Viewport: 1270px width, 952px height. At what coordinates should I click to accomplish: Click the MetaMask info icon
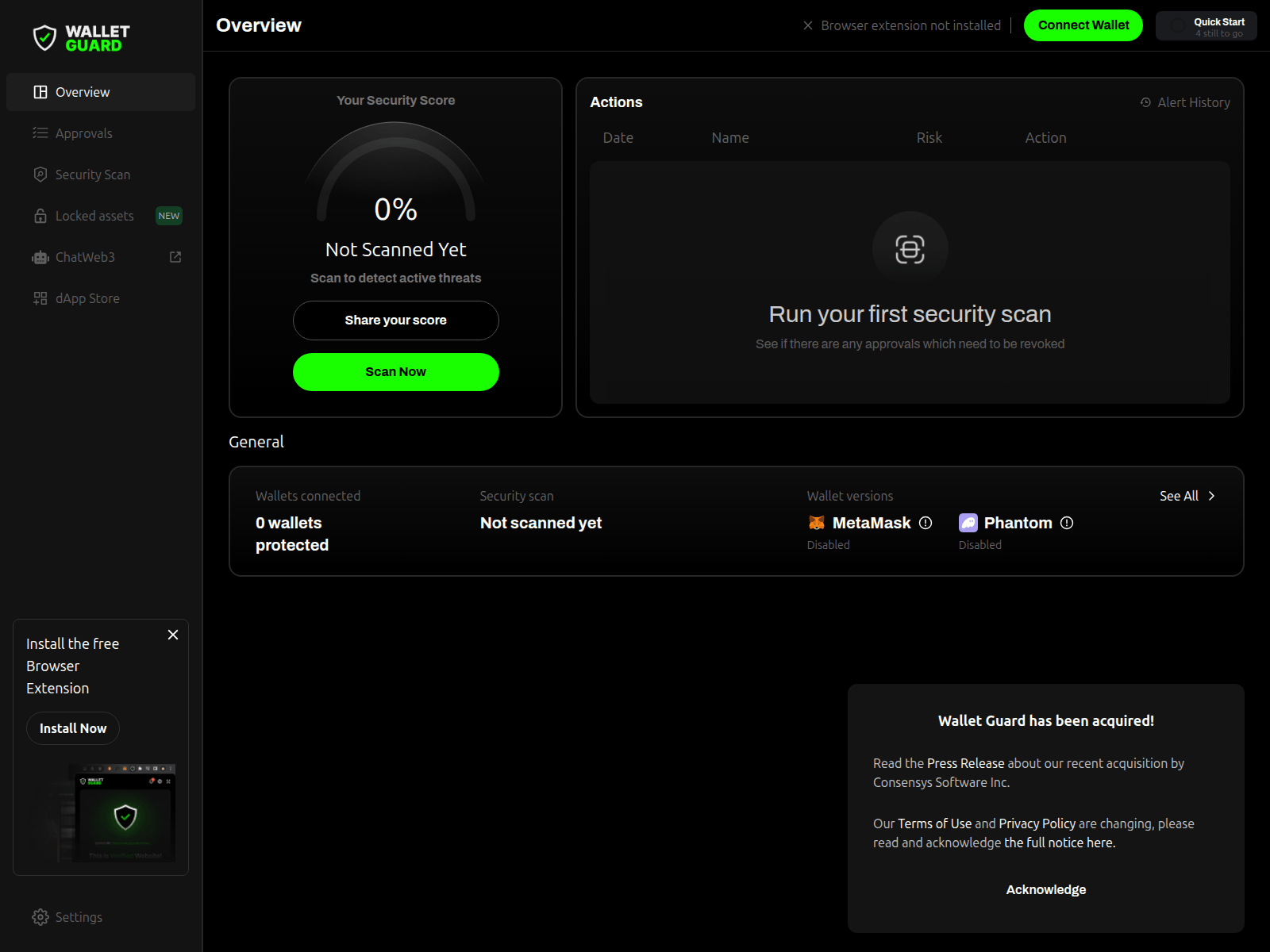click(x=926, y=523)
